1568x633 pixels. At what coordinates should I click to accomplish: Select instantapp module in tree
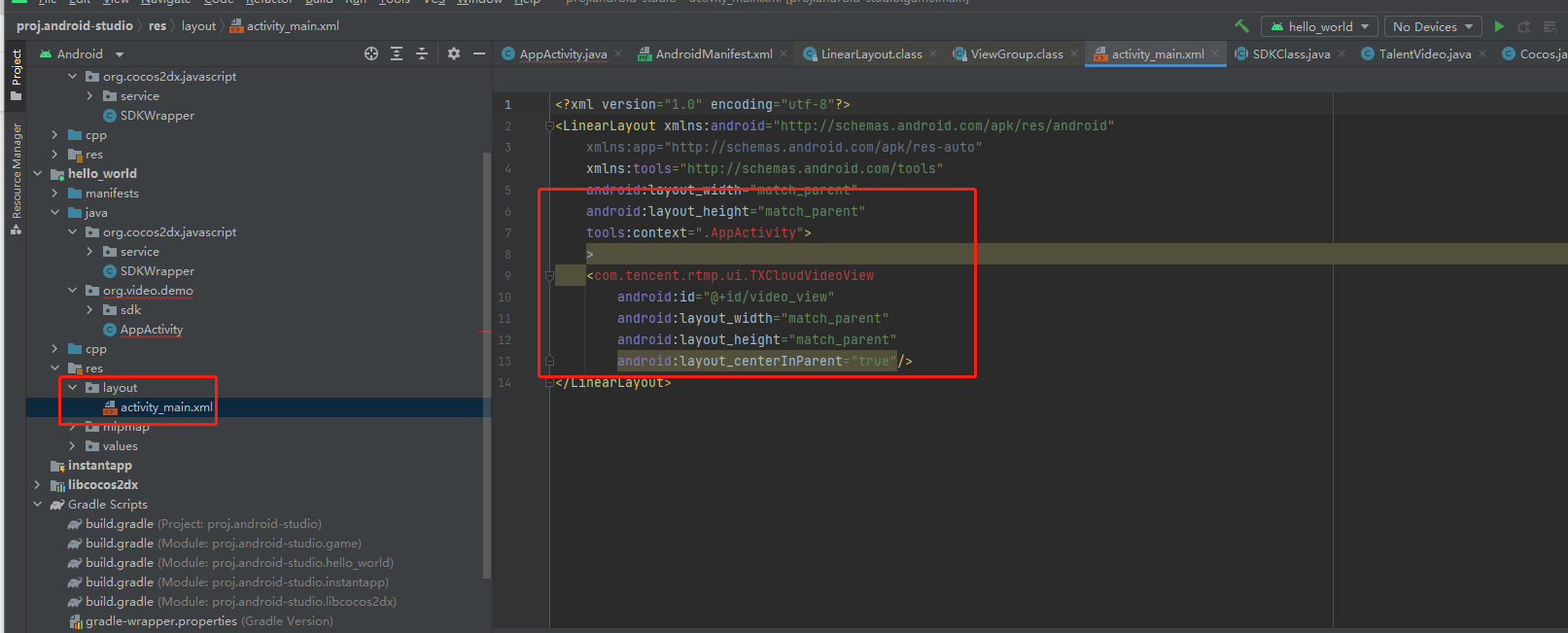(100, 466)
